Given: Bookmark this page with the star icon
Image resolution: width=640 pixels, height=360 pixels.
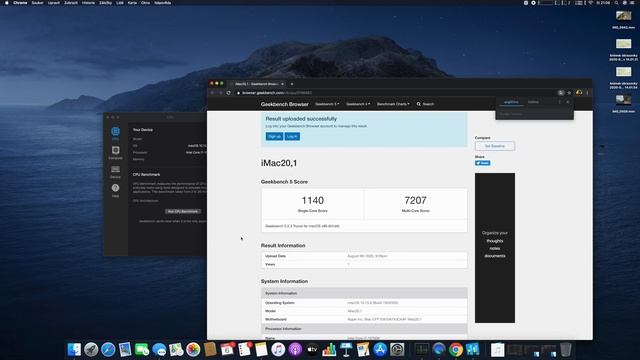Looking at the screenshot, I should tap(569, 93).
